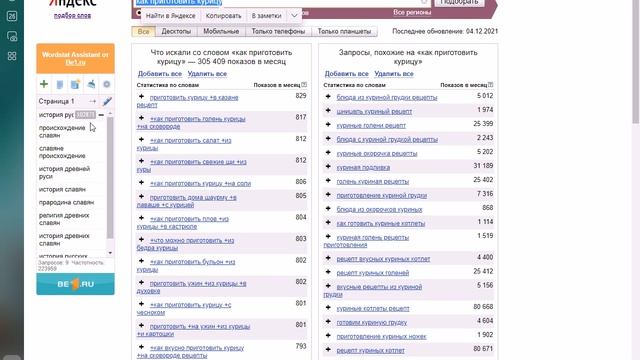Screen dimensions: 640x360
Task: Click the copy list icon in Wordstat Assistant
Action: 60,84
